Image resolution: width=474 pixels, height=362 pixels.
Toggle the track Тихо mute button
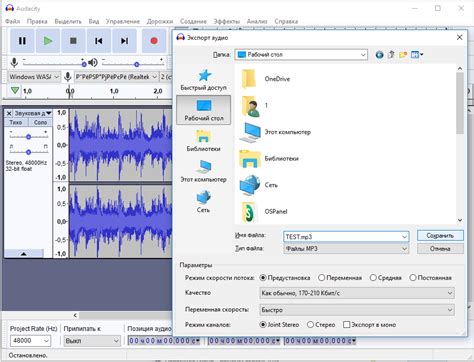coord(16,122)
